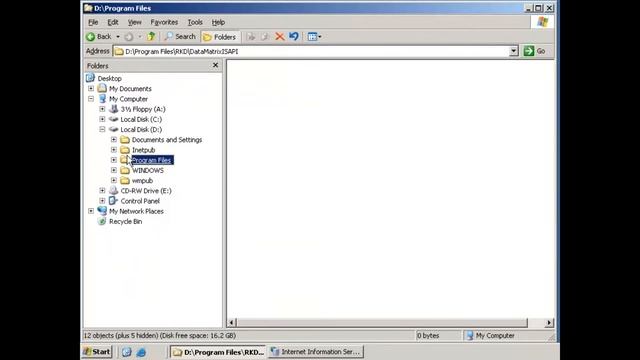Click the horizontal scrollbar thumb

(382, 322)
